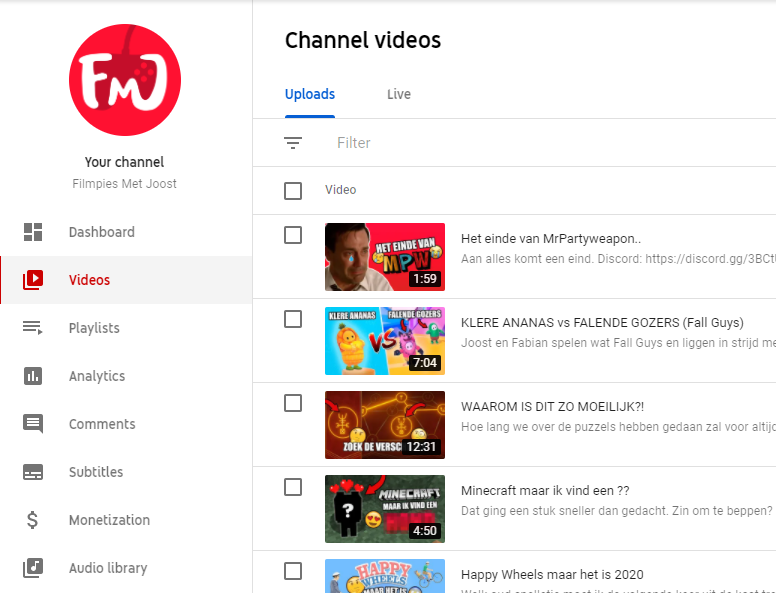Screen dimensions: 776x593
Task: Open Comments using its speech bubble icon
Action: pyautogui.click(x=33, y=424)
